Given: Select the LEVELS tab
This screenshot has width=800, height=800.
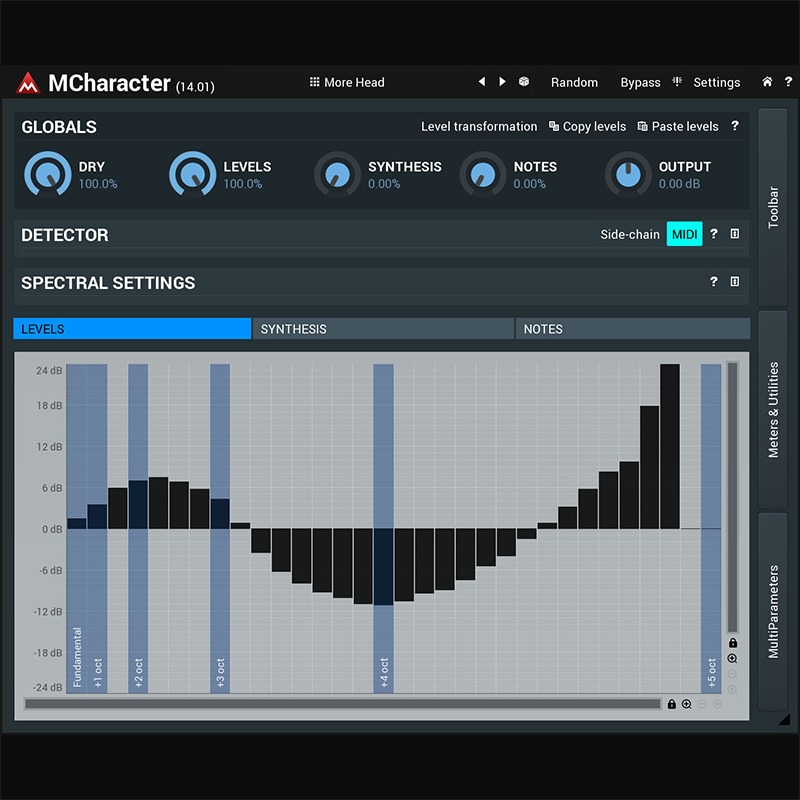Looking at the screenshot, I should (x=132, y=329).
